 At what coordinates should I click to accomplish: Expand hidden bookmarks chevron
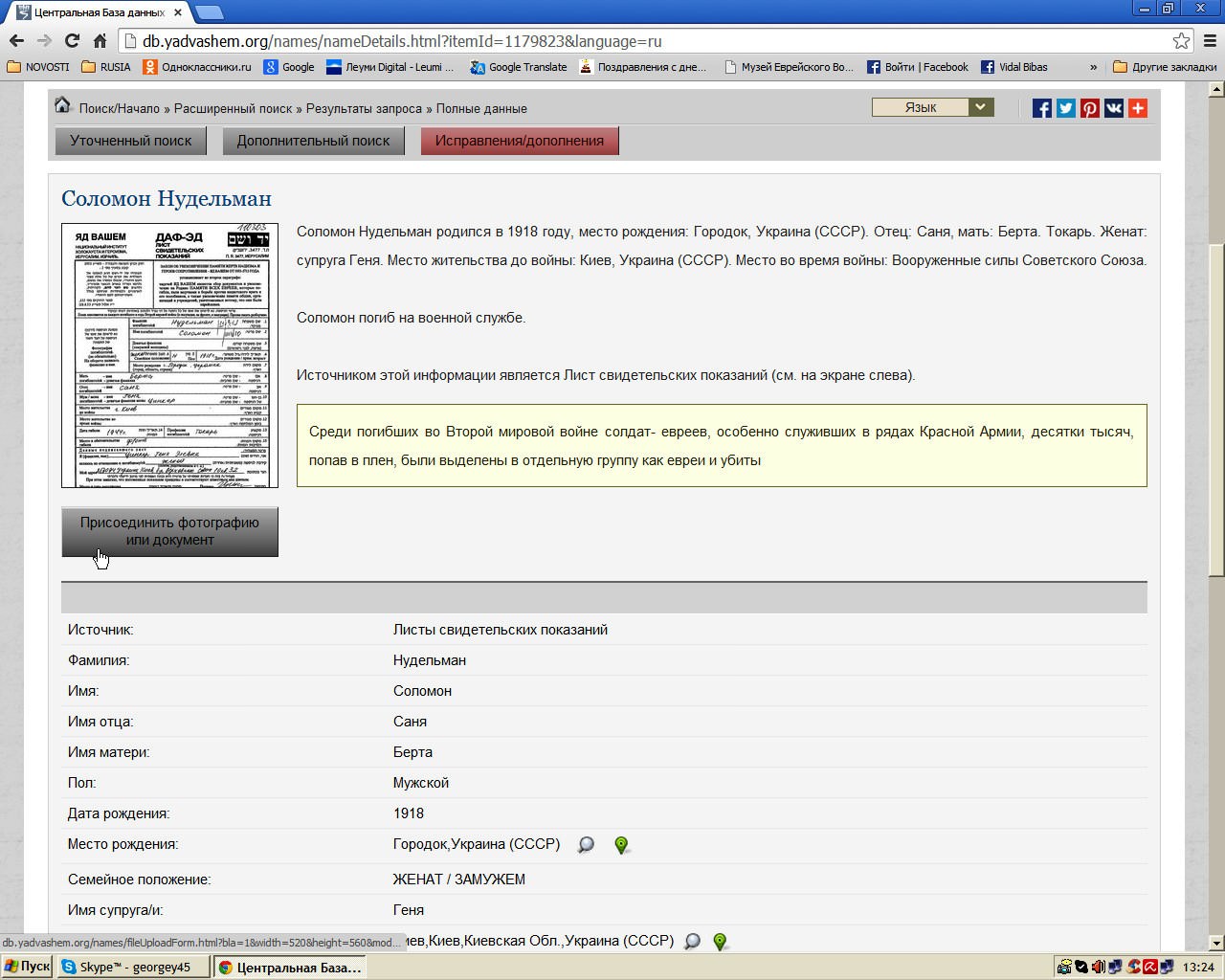(1093, 67)
